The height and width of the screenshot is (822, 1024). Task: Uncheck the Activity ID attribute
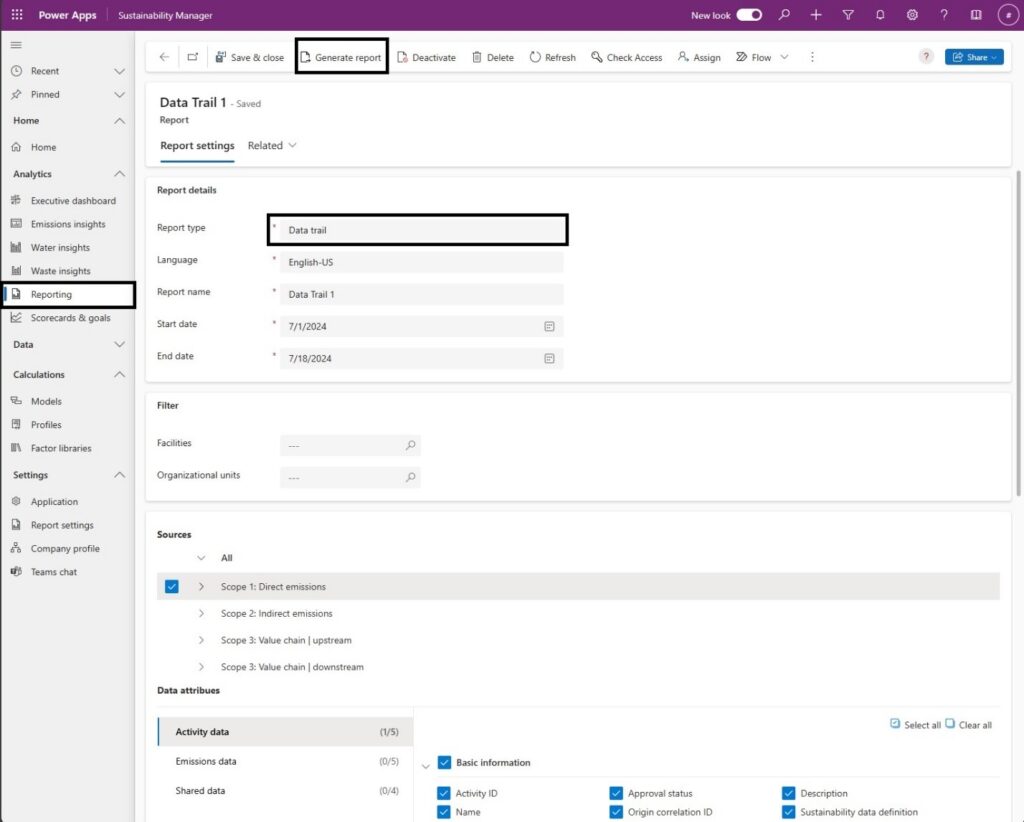click(x=444, y=793)
